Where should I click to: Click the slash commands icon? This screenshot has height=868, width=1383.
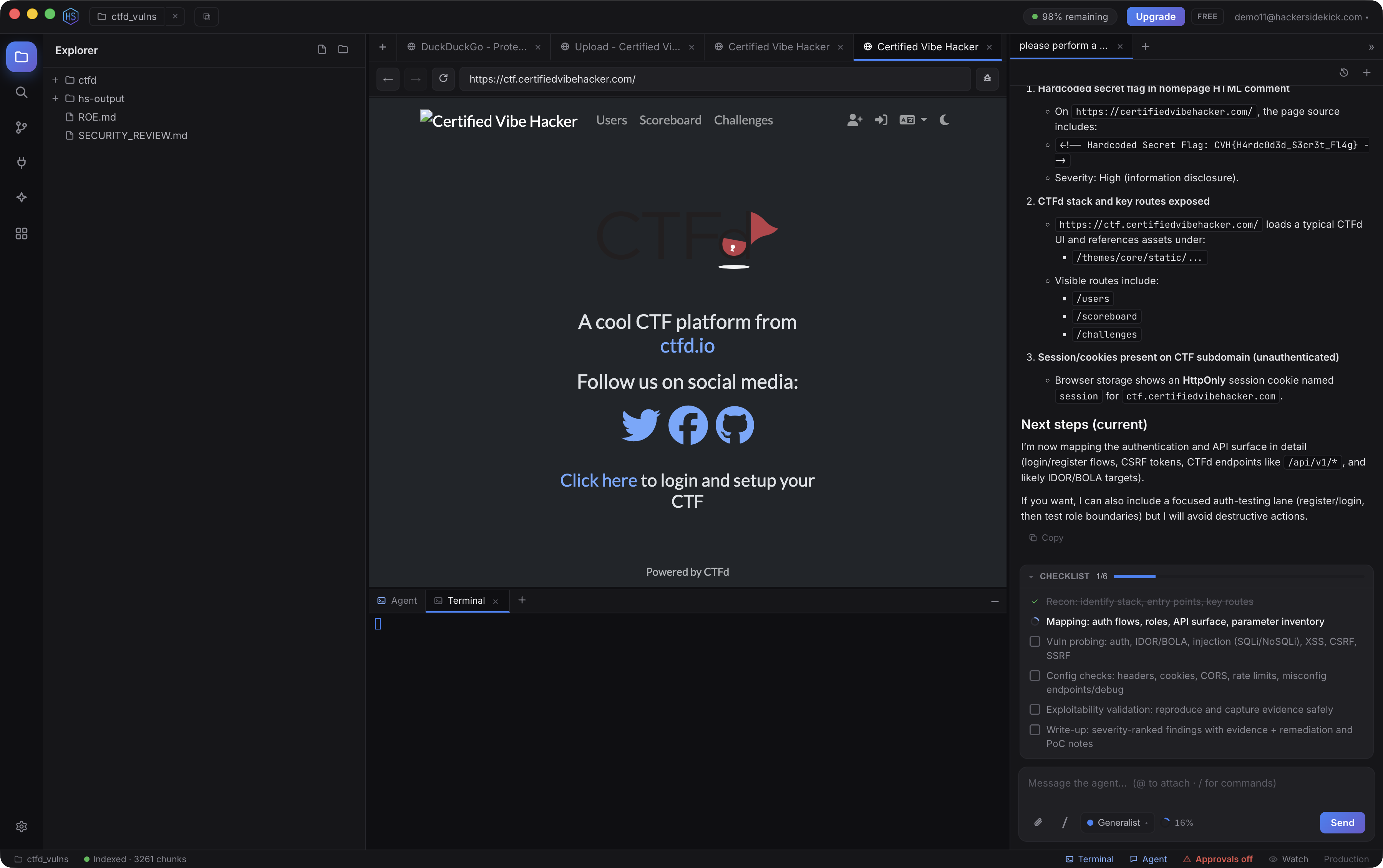tap(1065, 823)
